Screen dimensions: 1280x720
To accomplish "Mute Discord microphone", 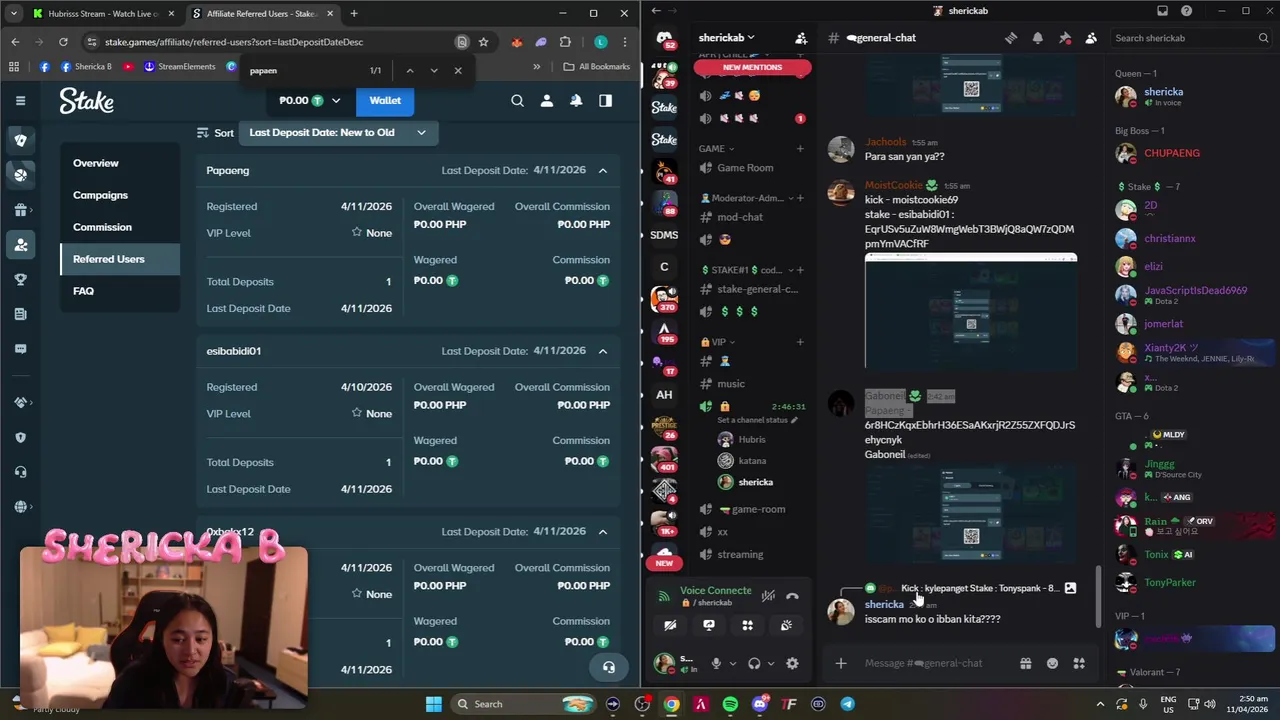I will [716, 663].
